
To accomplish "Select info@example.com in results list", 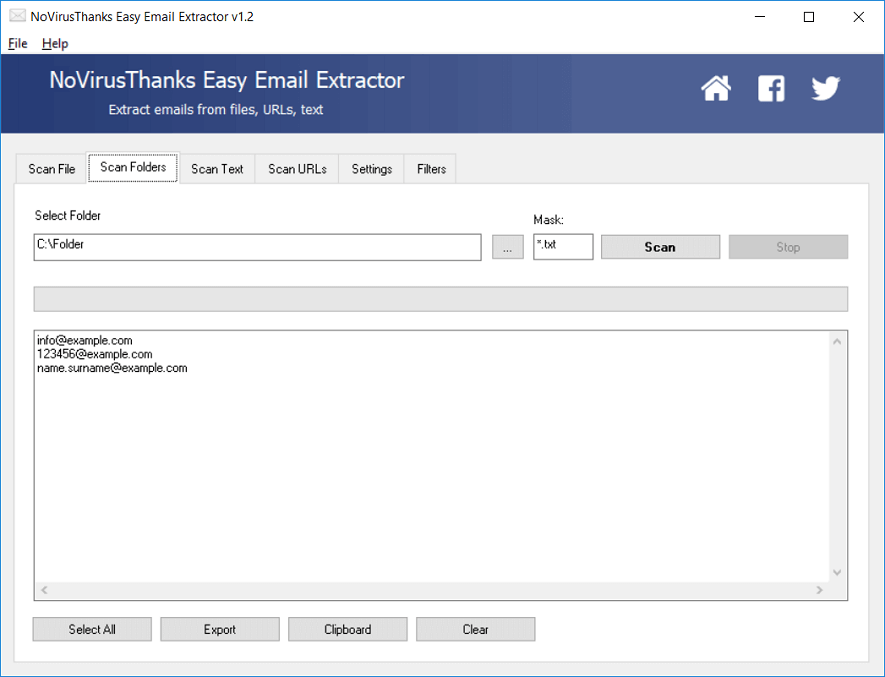I will click(x=85, y=340).
